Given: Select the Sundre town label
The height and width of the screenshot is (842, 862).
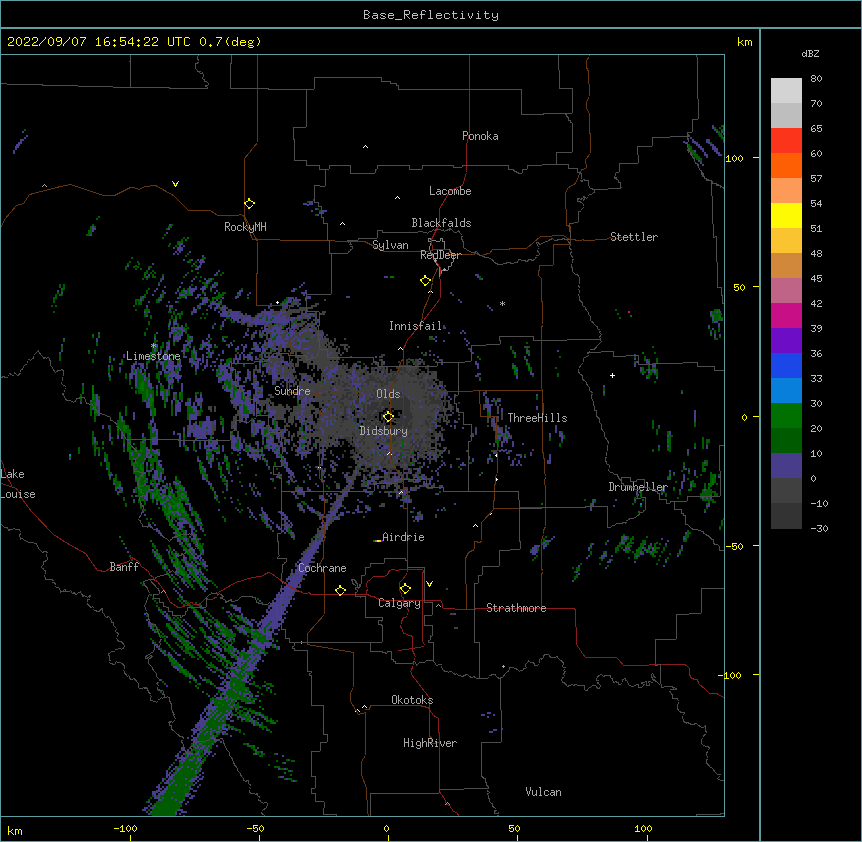Looking at the screenshot, I should (x=292, y=391).
